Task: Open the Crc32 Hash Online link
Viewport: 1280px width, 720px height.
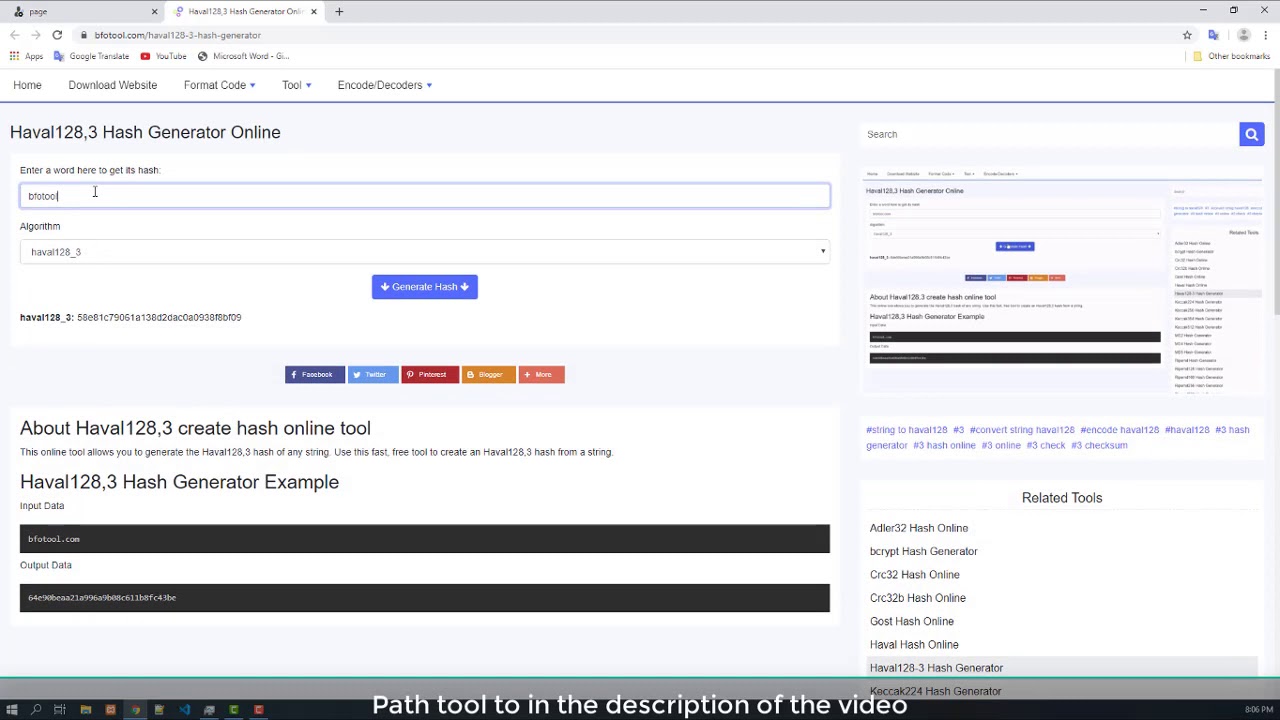Action: pos(914,575)
